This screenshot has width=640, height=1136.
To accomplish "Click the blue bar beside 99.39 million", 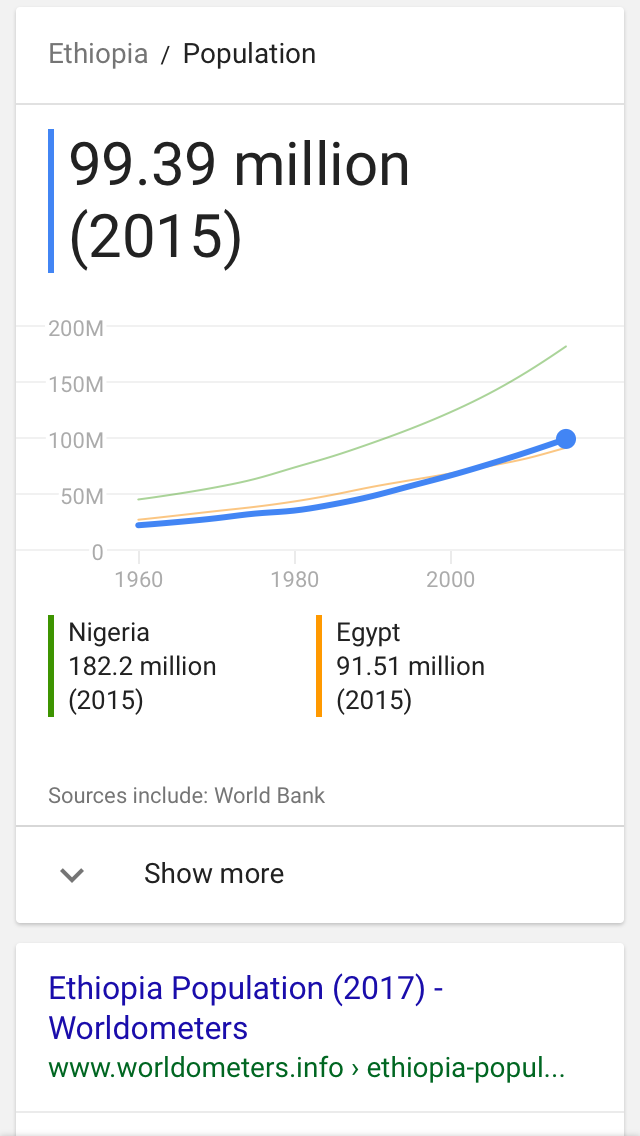I will pyautogui.click(x=51, y=201).
